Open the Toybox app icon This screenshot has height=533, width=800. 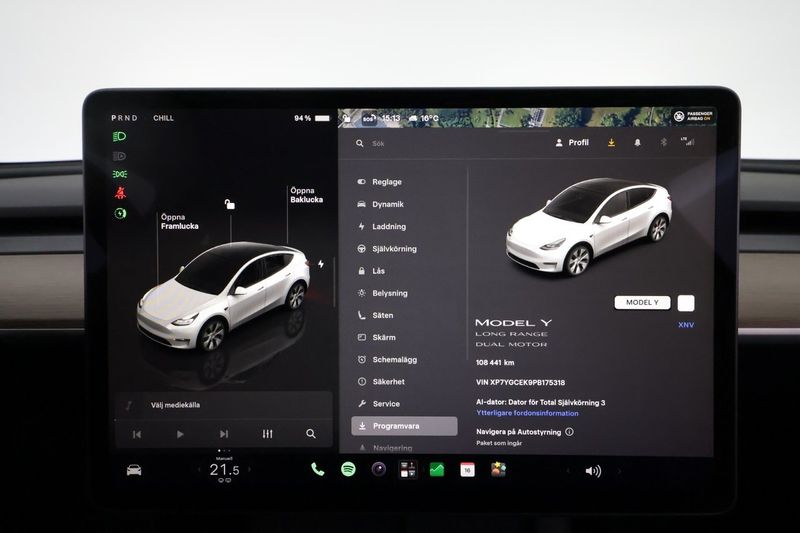tap(498, 469)
